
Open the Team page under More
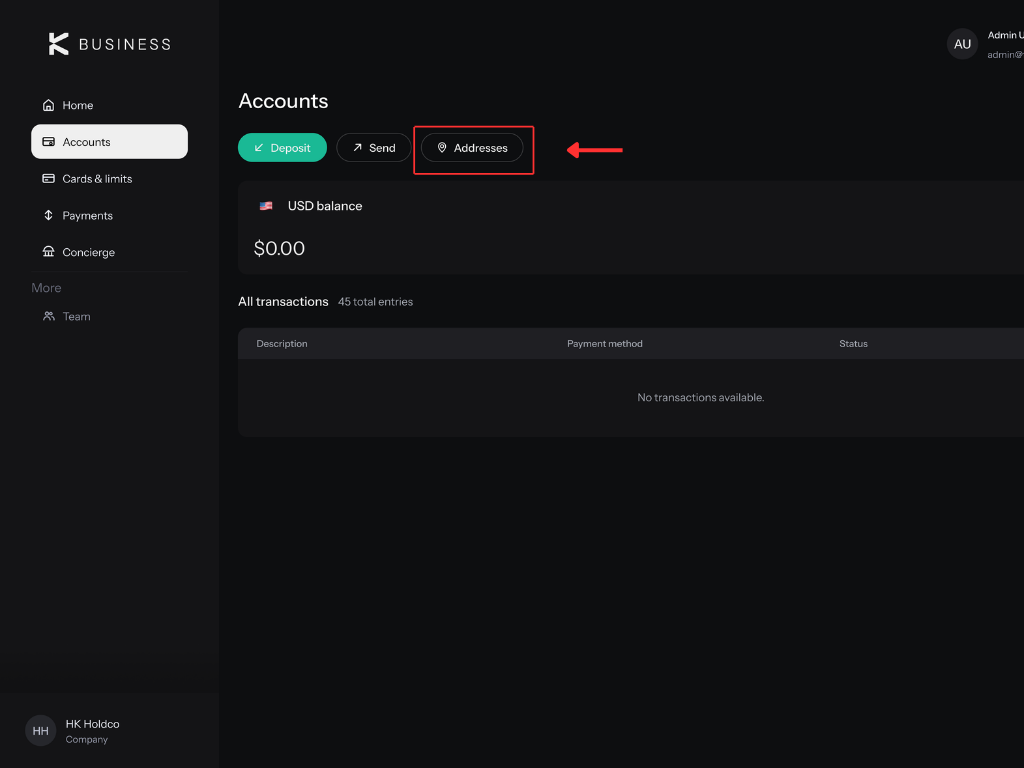[x=110, y=316]
